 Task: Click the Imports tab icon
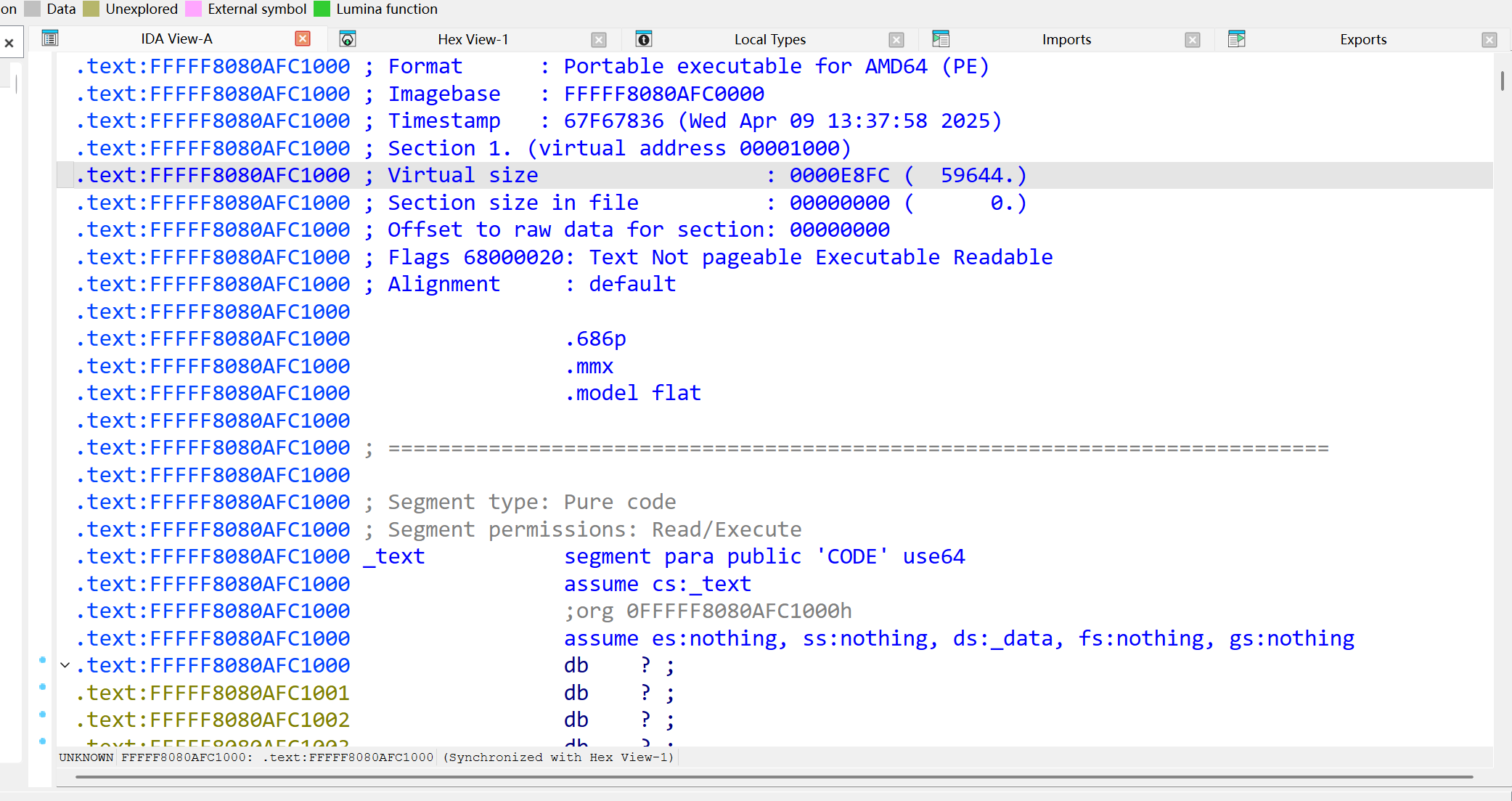[x=941, y=39]
